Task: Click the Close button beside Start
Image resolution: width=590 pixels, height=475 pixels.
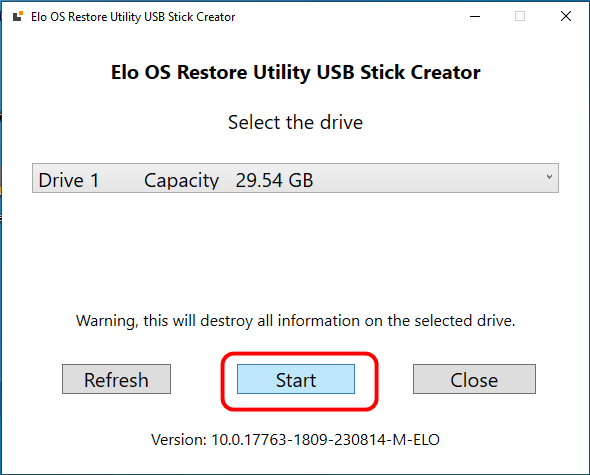Action: [474, 379]
